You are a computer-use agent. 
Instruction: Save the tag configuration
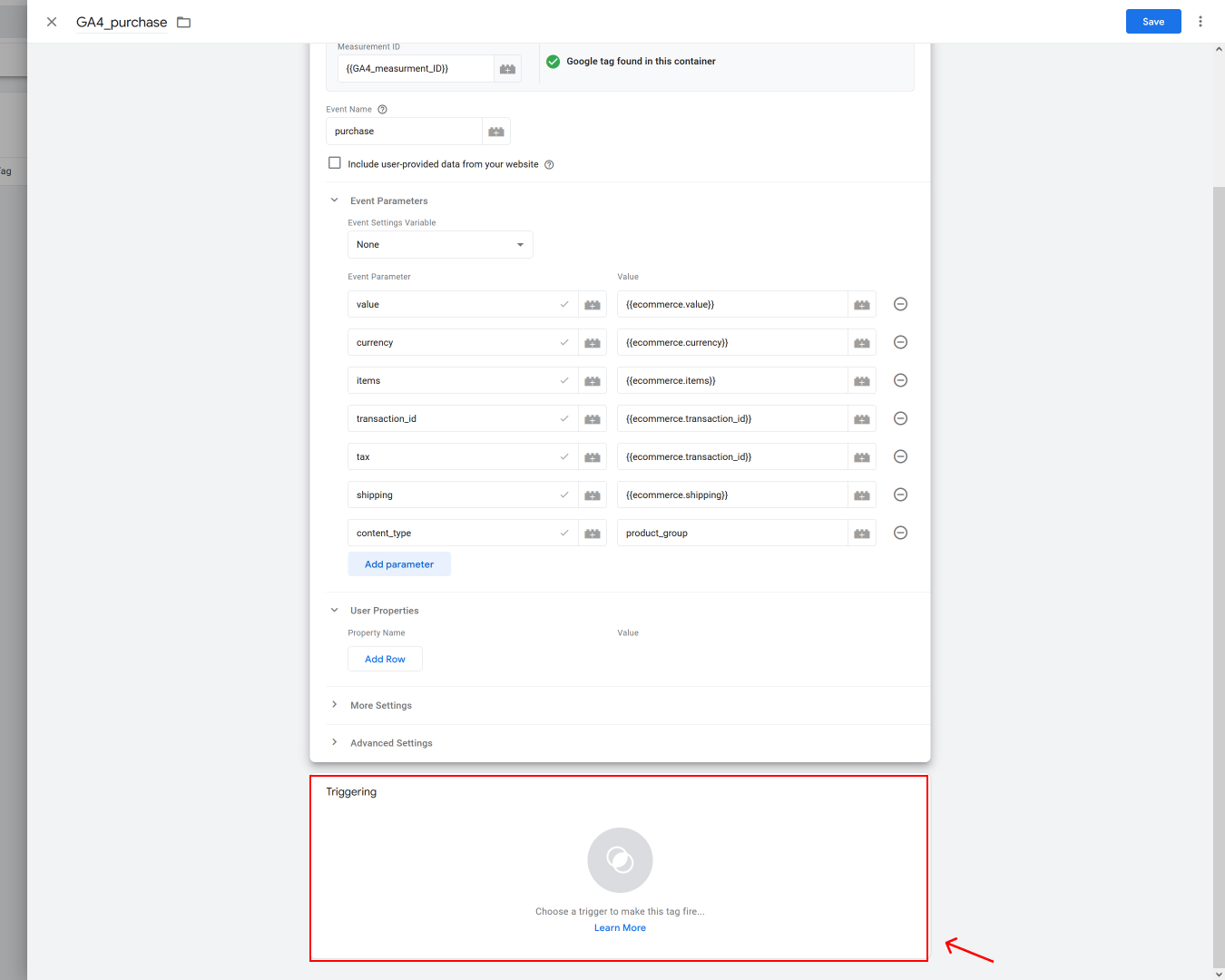click(1153, 22)
